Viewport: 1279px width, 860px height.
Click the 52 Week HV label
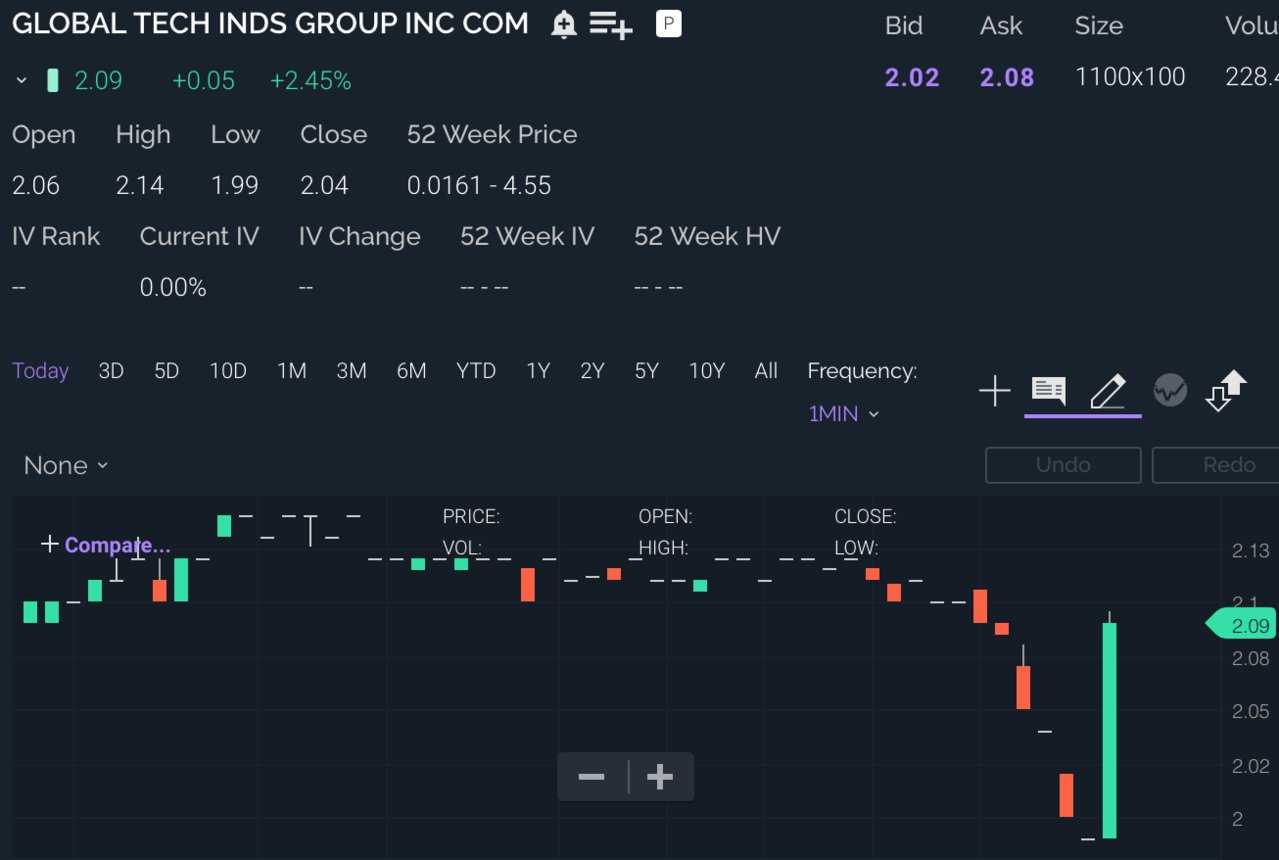(x=707, y=237)
